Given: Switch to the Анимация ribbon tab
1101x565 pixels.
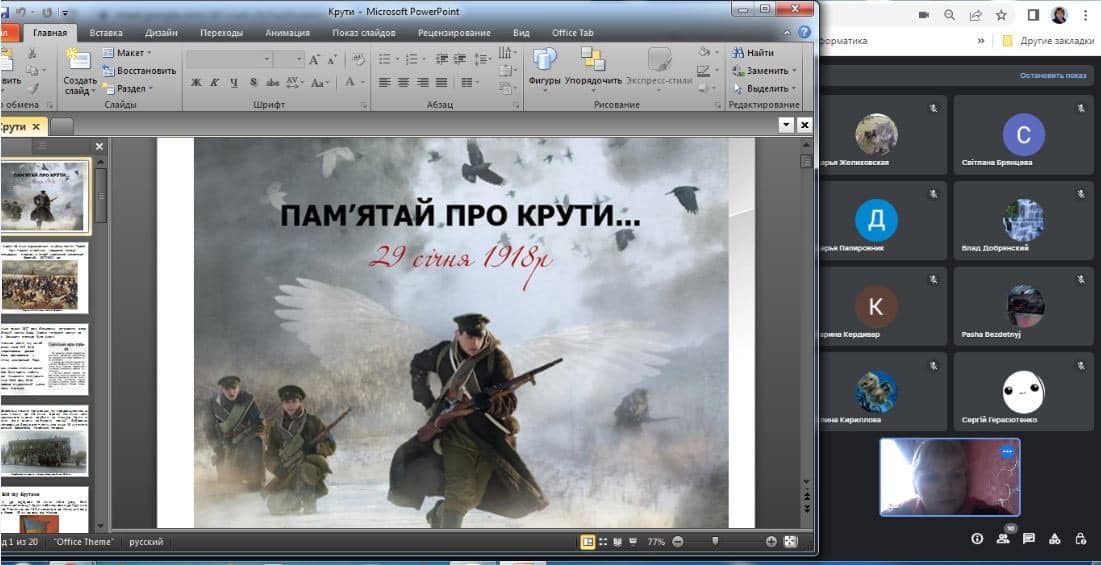Looking at the screenshot, I should pyautogui.click(x=287, y=32).
